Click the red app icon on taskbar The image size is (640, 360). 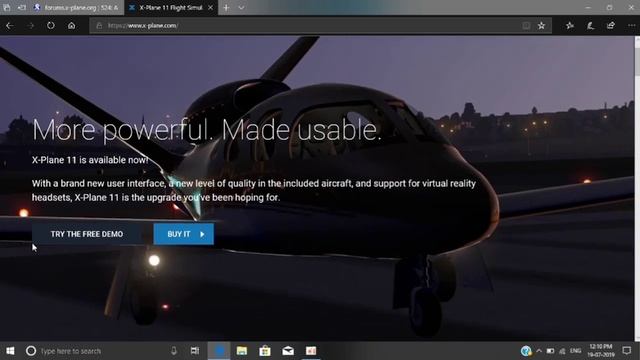(x=311, y=351)
